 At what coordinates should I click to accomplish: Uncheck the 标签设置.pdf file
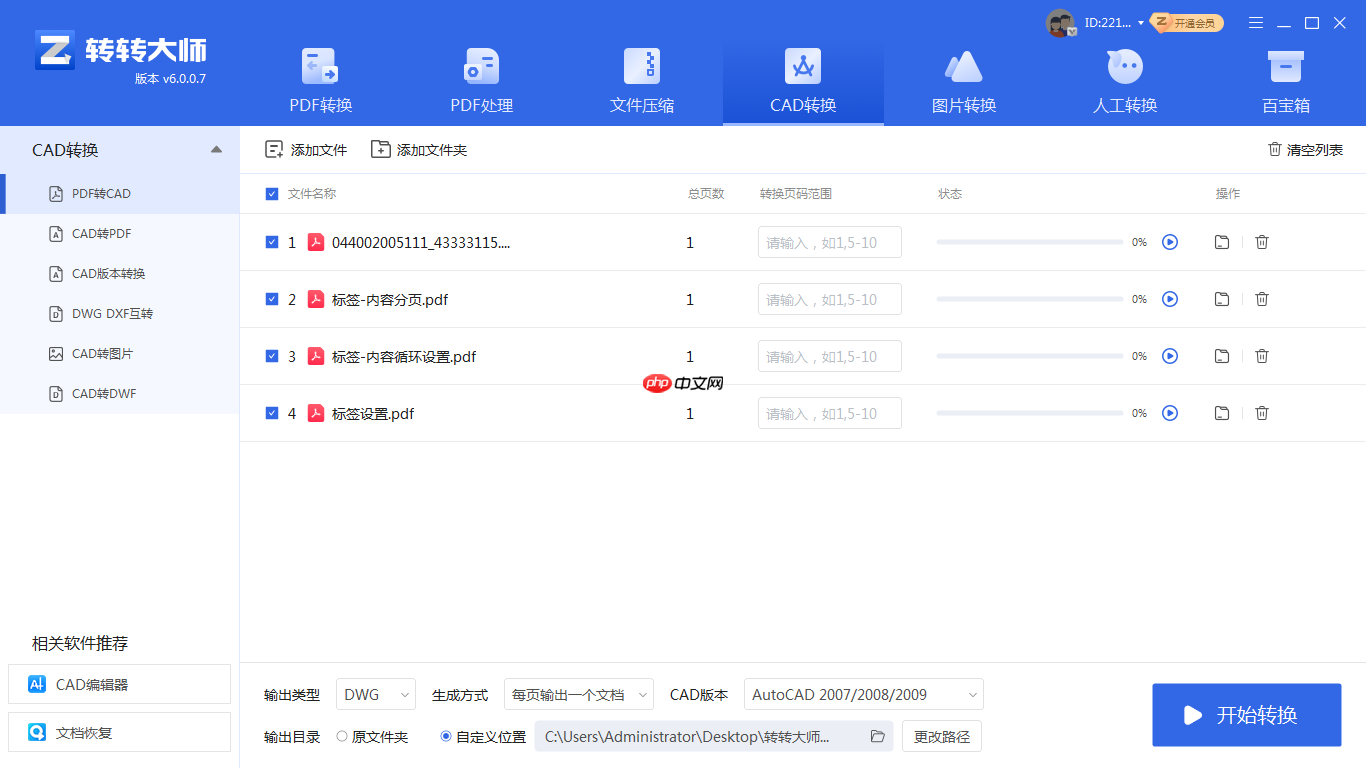[x=271, y=413]
